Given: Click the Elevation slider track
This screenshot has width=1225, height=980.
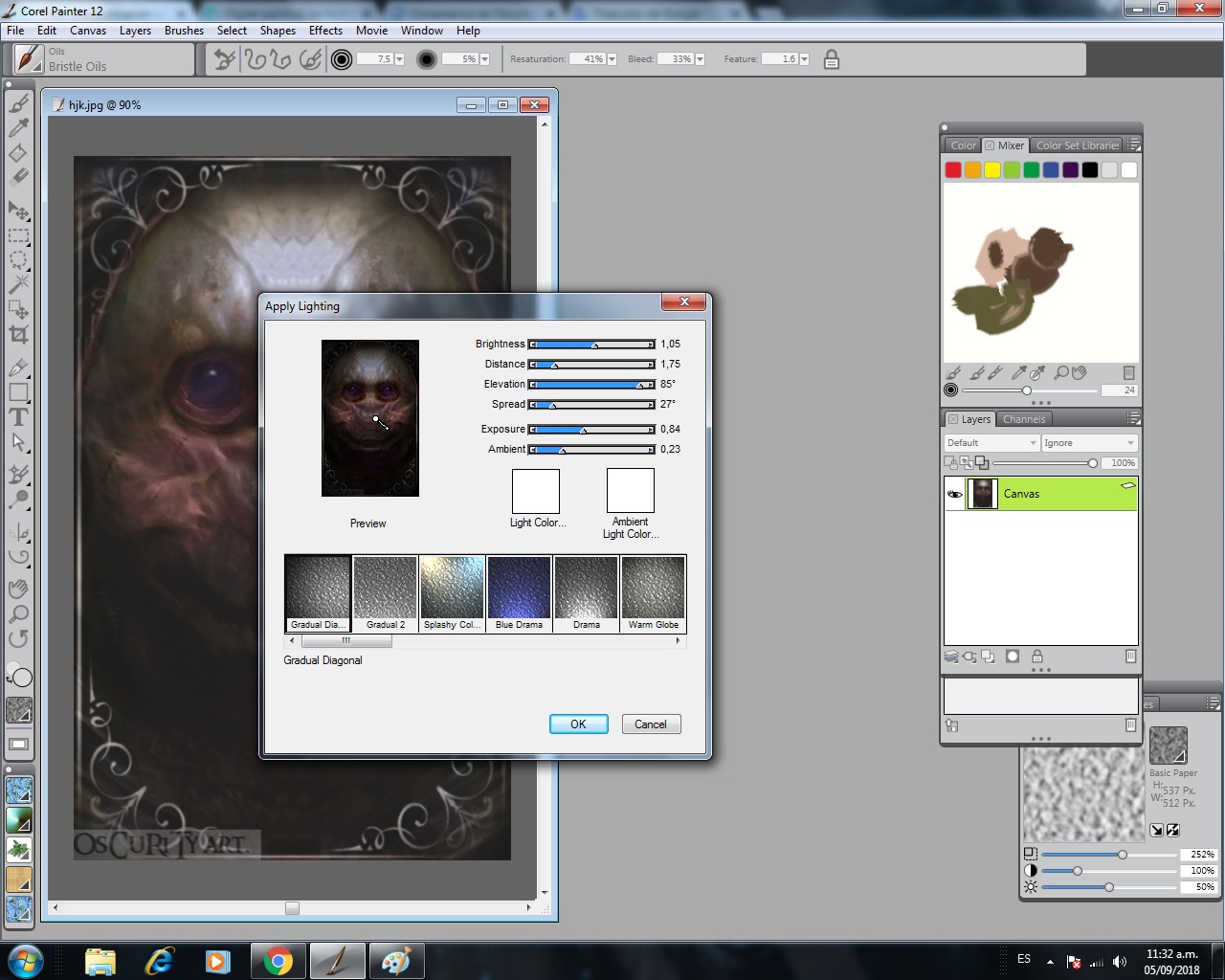Looking at the screenshot, I should tap(591, 385).
